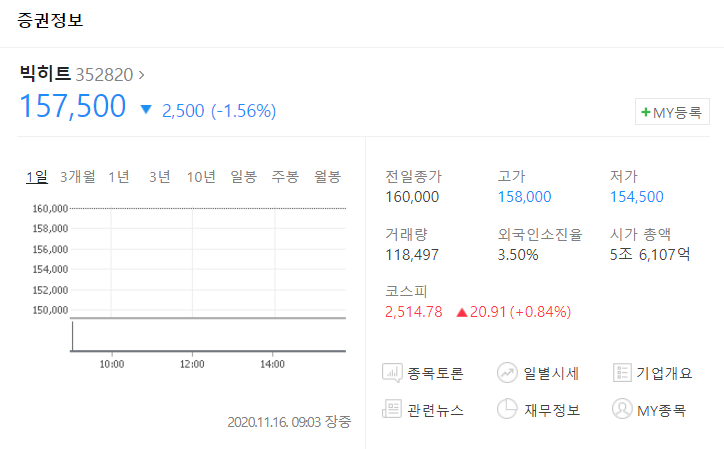Click the 저가 label
Image resolution: width=724 pixels, height=449 pixels.
(624, 176)
